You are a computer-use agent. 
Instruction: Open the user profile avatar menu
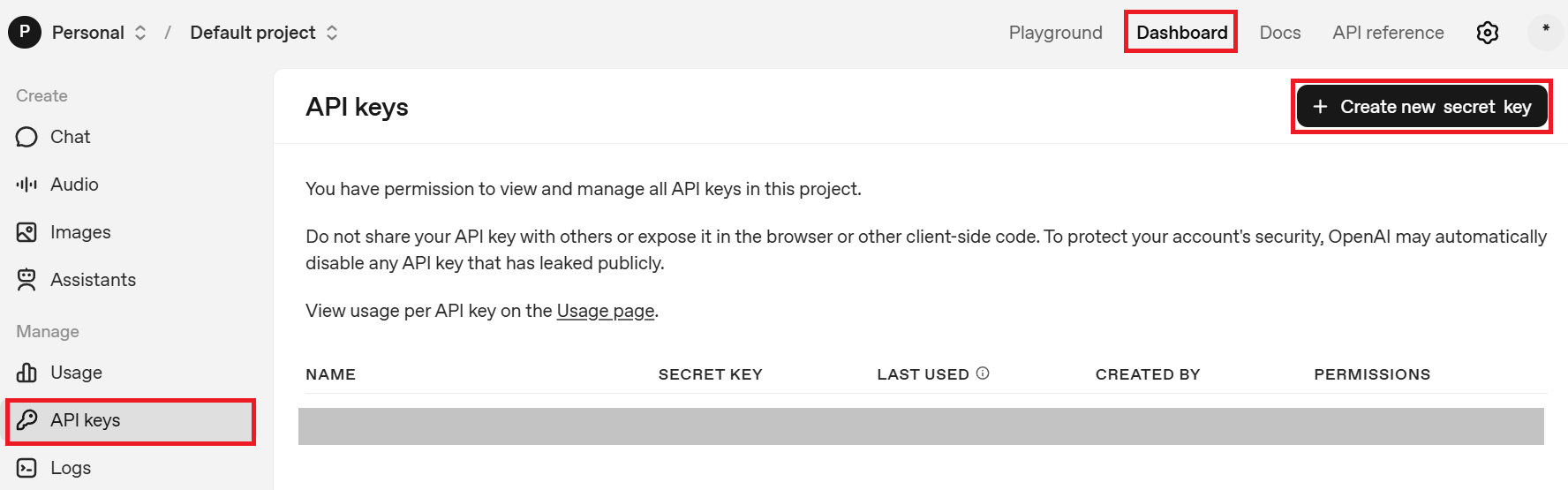pyautogui.click(x=1545, y=33)
